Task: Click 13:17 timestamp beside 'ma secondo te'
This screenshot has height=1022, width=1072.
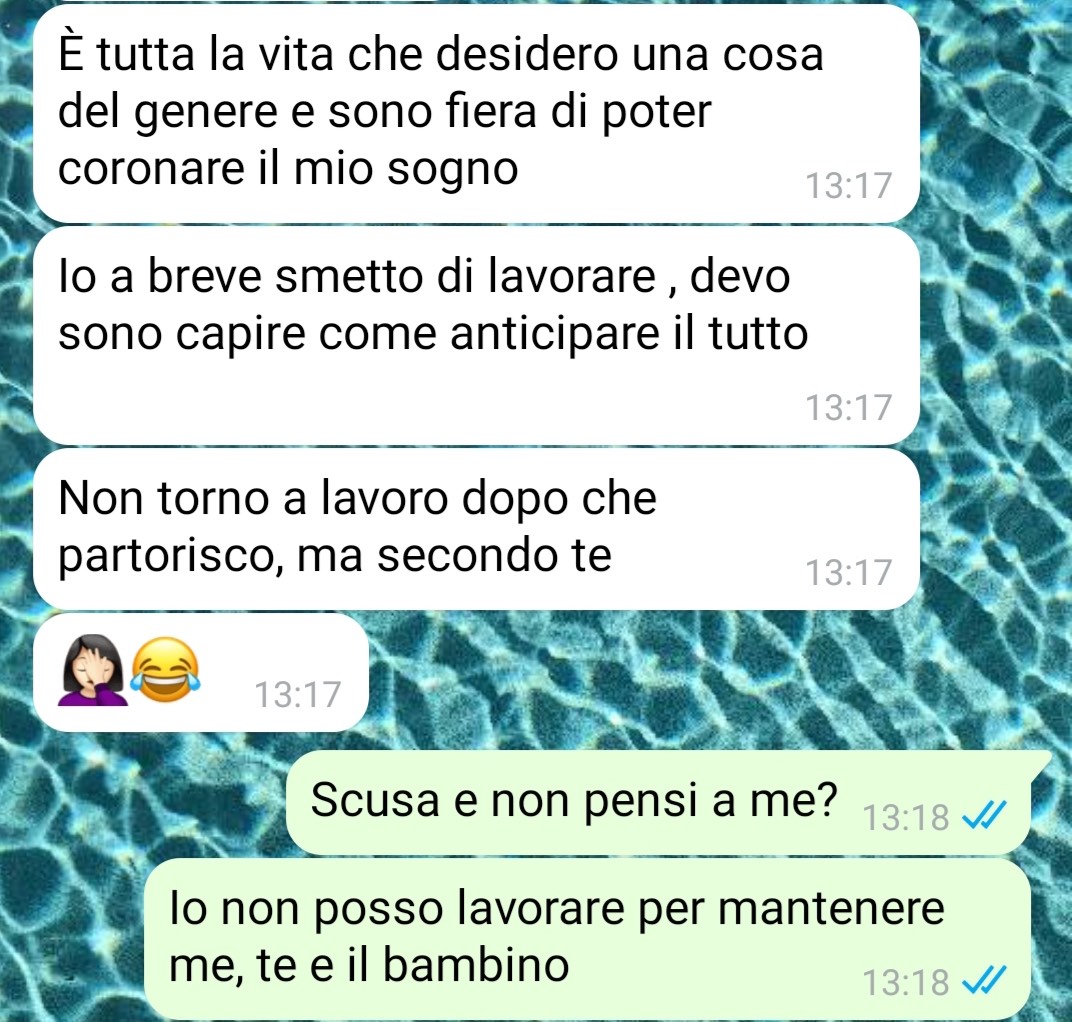Action: [x=848, y=572]
